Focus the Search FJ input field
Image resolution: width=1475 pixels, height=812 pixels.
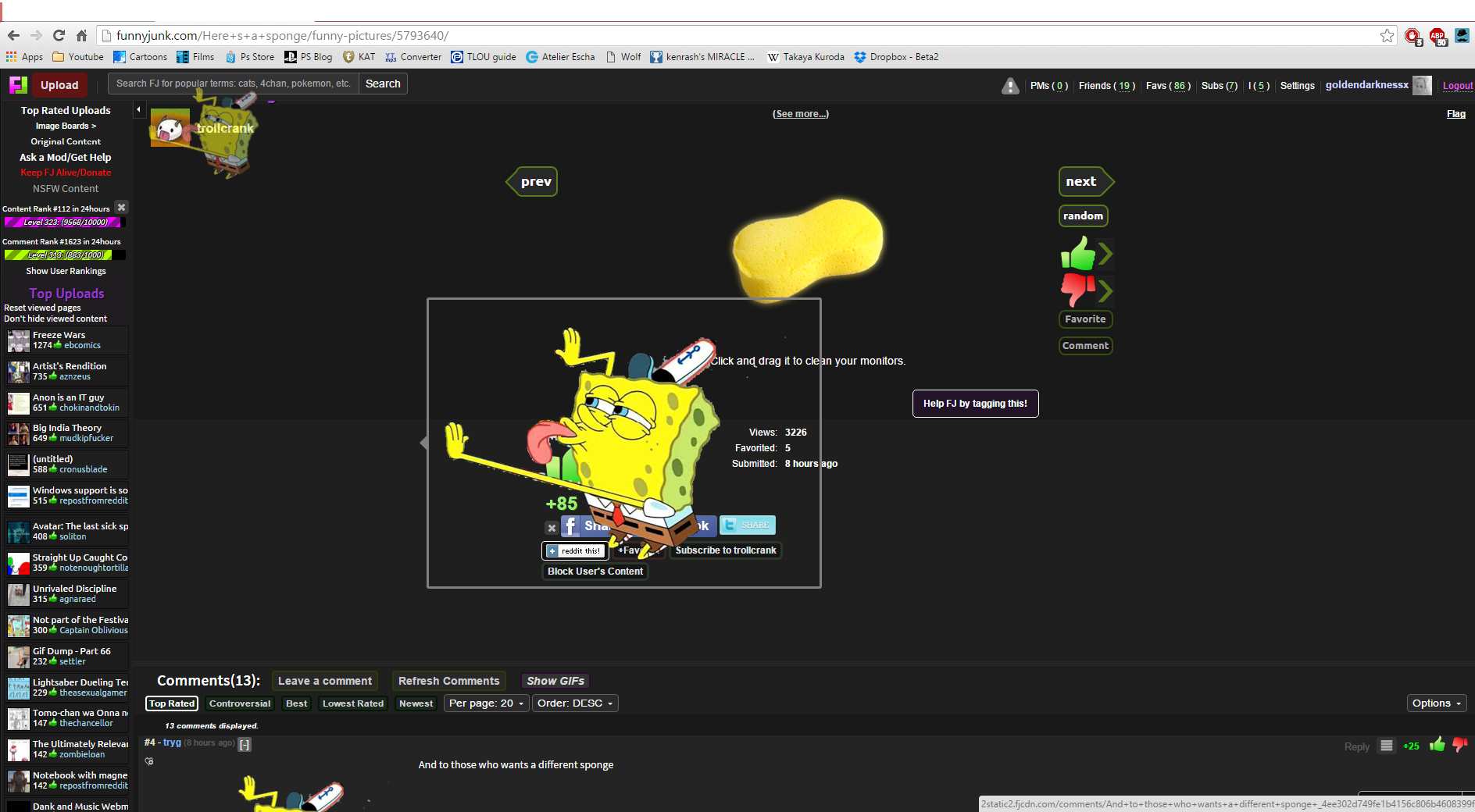point(233,84)
